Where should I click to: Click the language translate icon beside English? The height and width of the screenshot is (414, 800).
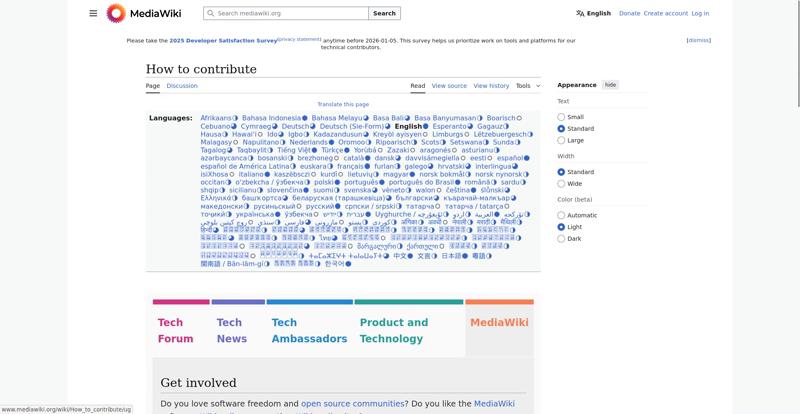pos(580,13)
